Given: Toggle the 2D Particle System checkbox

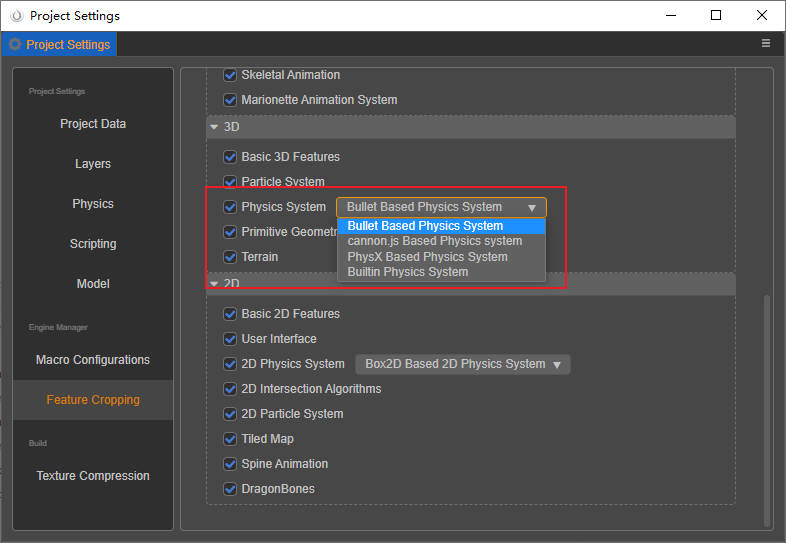Looking at the screenshot, I should point(230,414).
